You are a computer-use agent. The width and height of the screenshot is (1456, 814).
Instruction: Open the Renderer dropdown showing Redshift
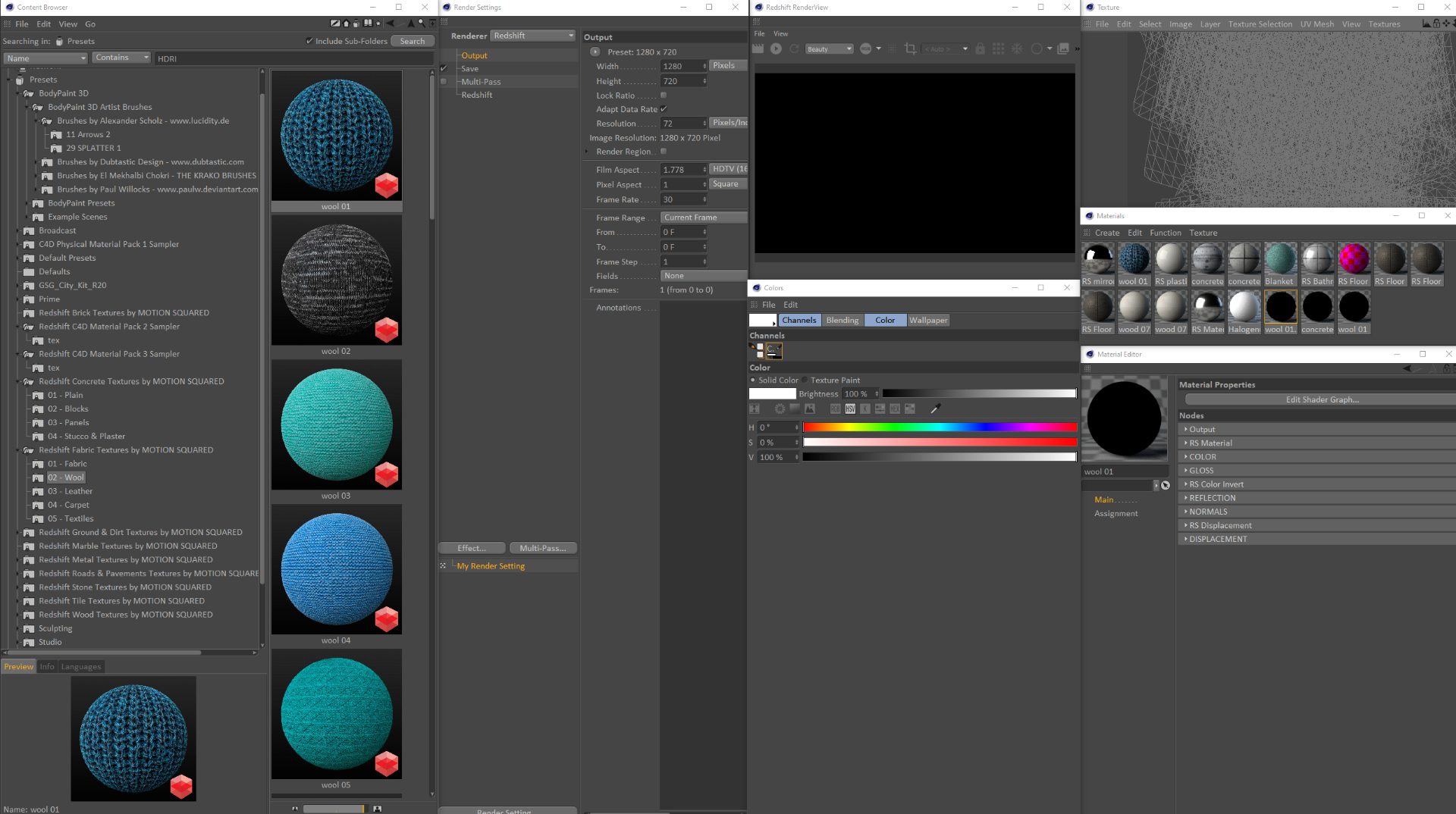[533, 36]
